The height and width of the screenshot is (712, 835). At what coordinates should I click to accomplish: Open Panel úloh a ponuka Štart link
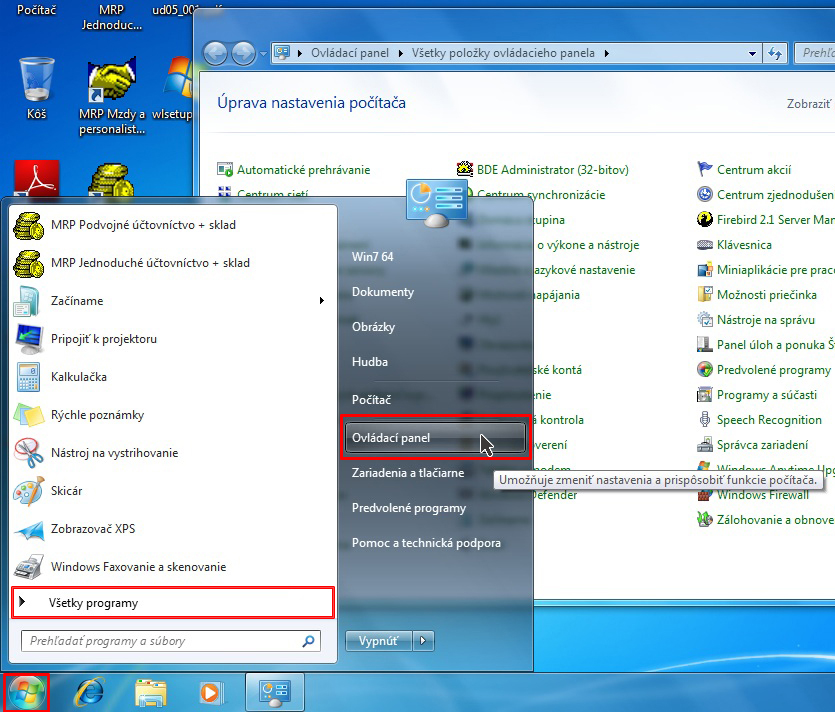point(776,345)
